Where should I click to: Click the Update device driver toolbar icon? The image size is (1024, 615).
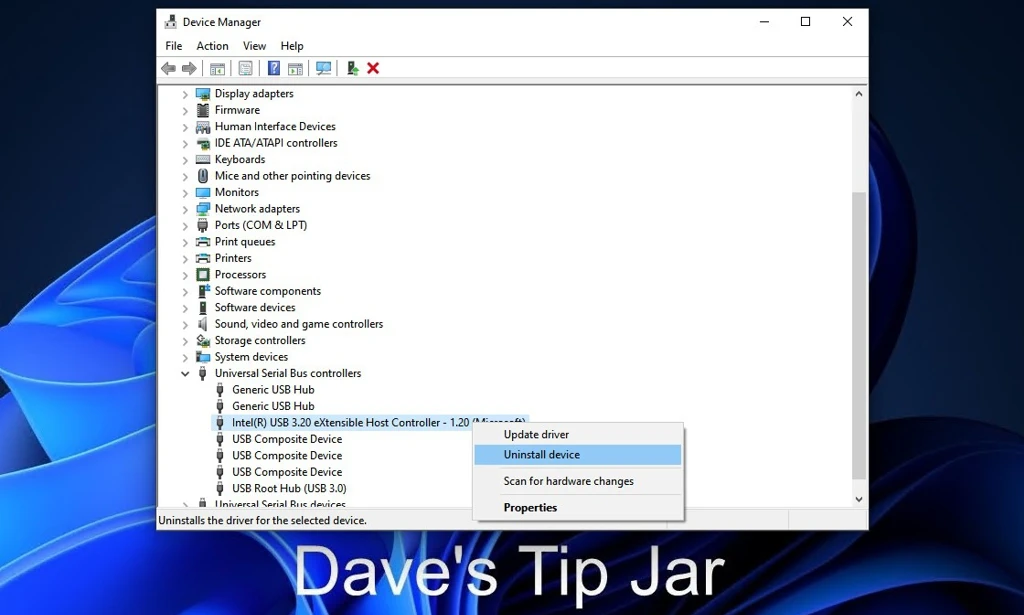click(353, 68)
